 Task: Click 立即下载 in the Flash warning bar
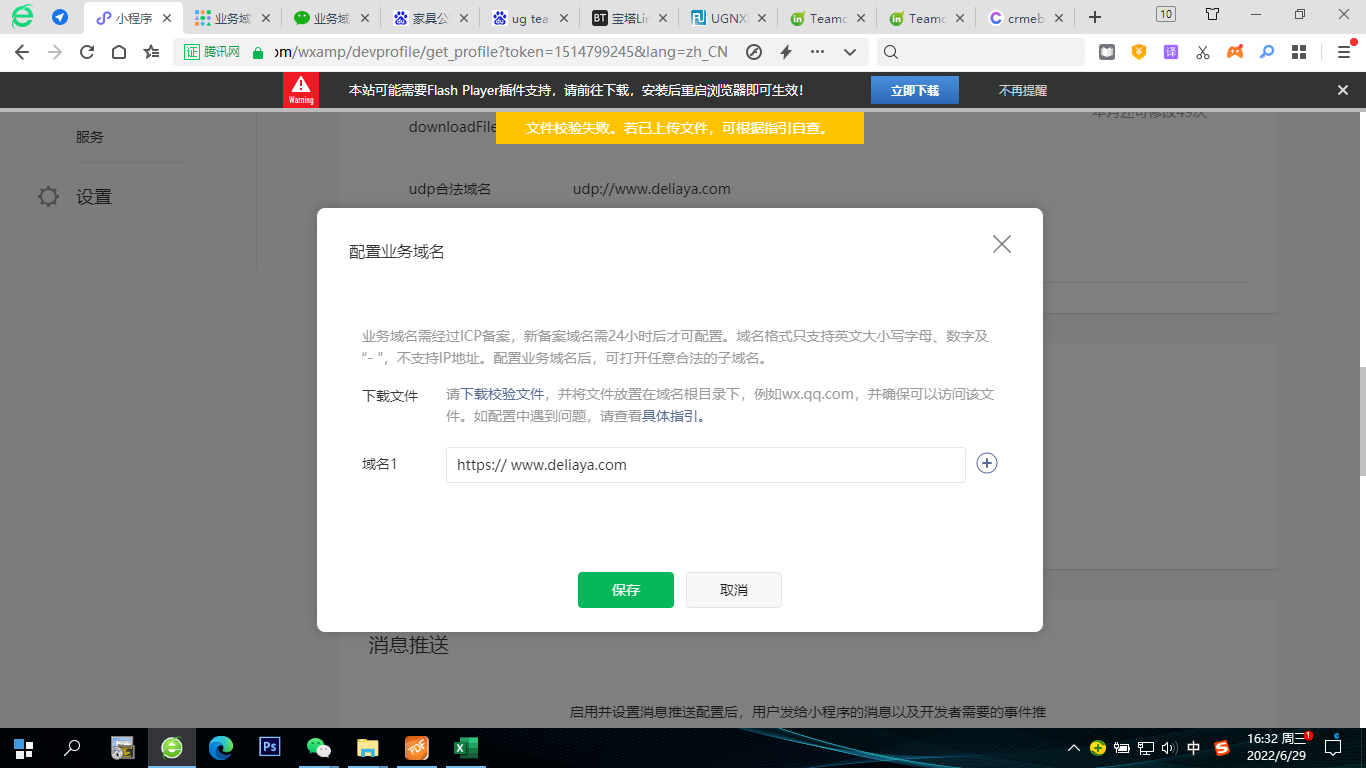pos(914,90)
